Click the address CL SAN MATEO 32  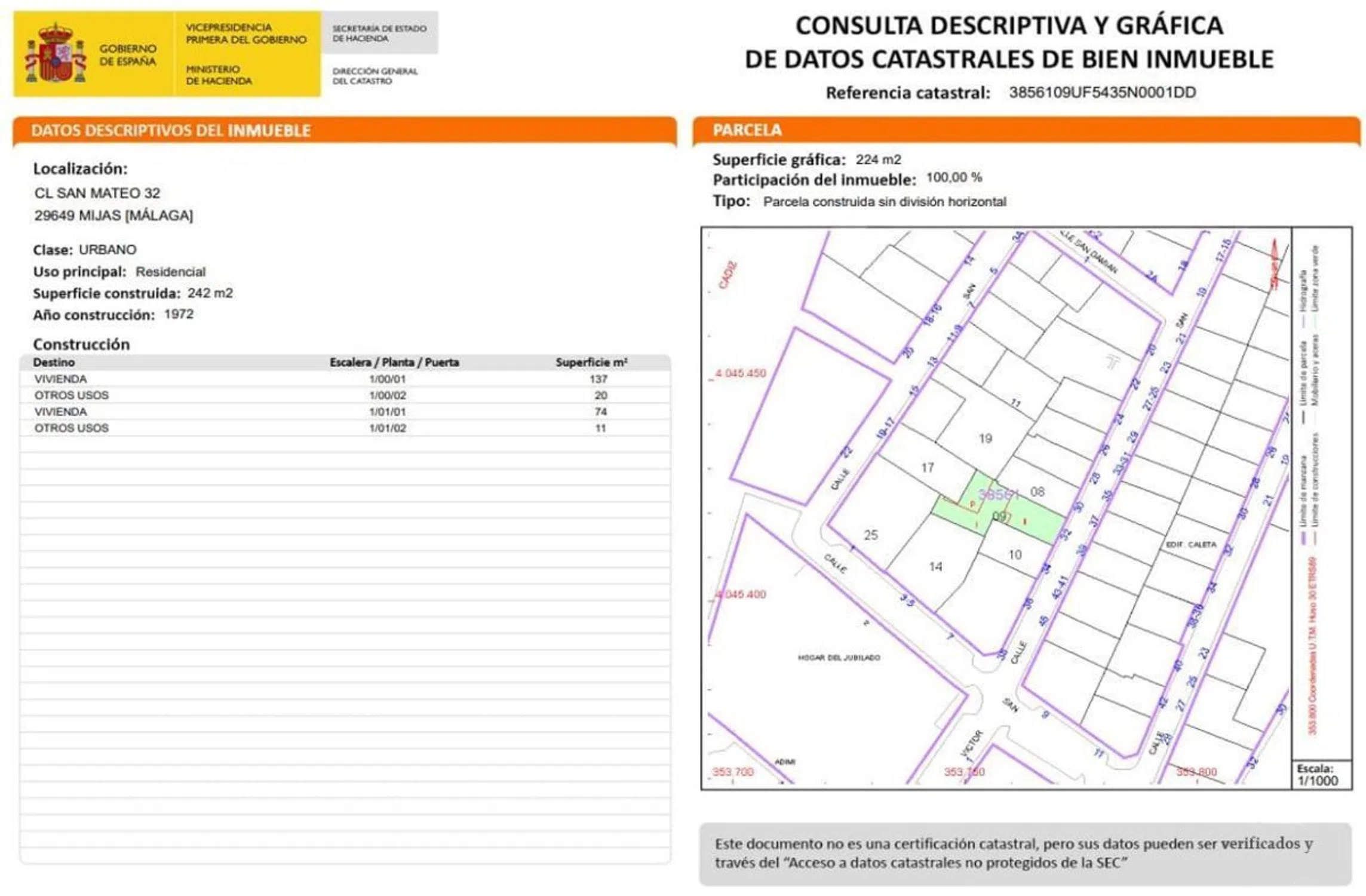[97, 193]
